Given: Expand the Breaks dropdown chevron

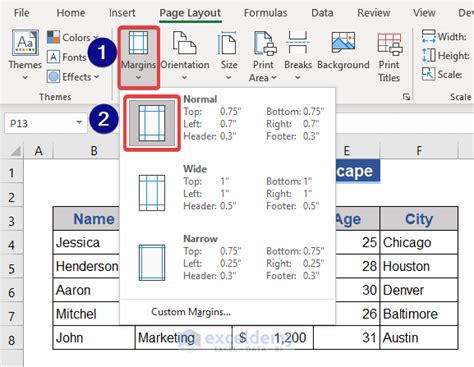Looking at the screenshot, I should [298, 78].
